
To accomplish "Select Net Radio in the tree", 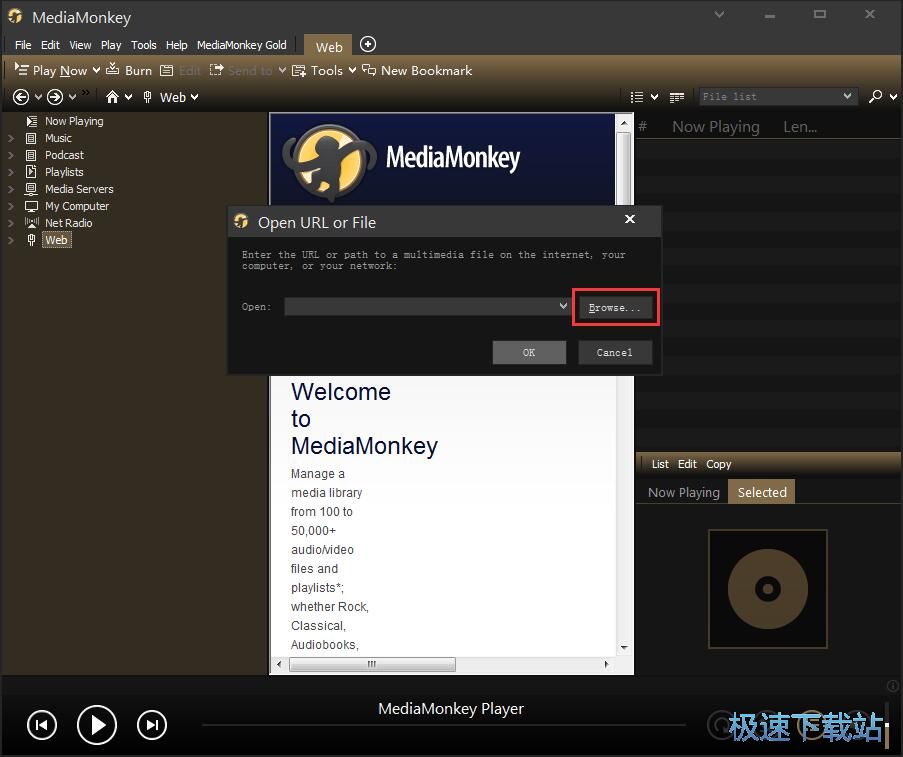I will pos(68,223).
